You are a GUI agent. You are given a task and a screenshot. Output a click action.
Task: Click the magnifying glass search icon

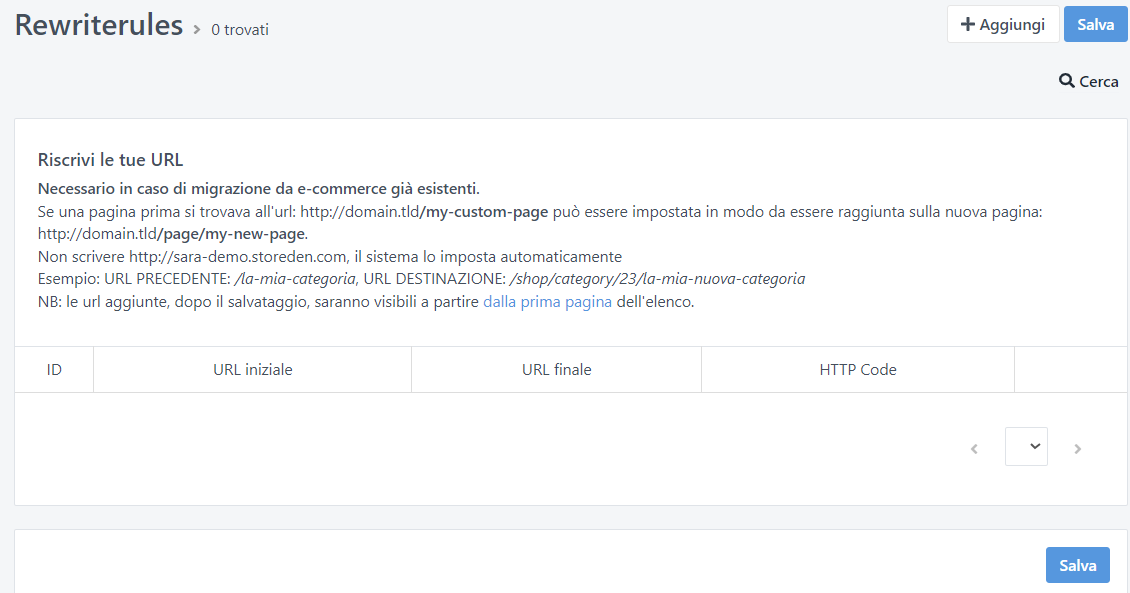click(1066, 81)
